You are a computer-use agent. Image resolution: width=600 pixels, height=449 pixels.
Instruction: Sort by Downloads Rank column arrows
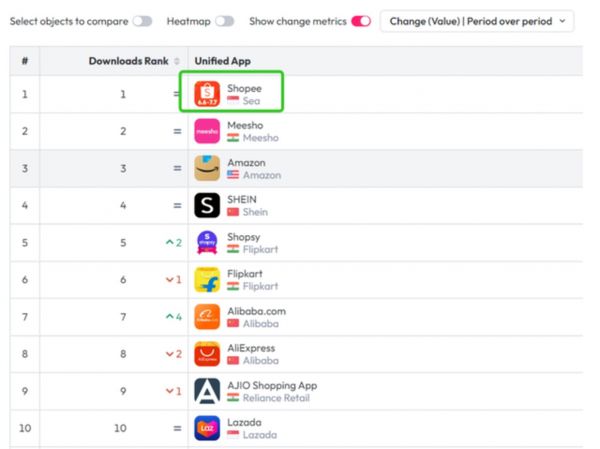coord(177,61)
